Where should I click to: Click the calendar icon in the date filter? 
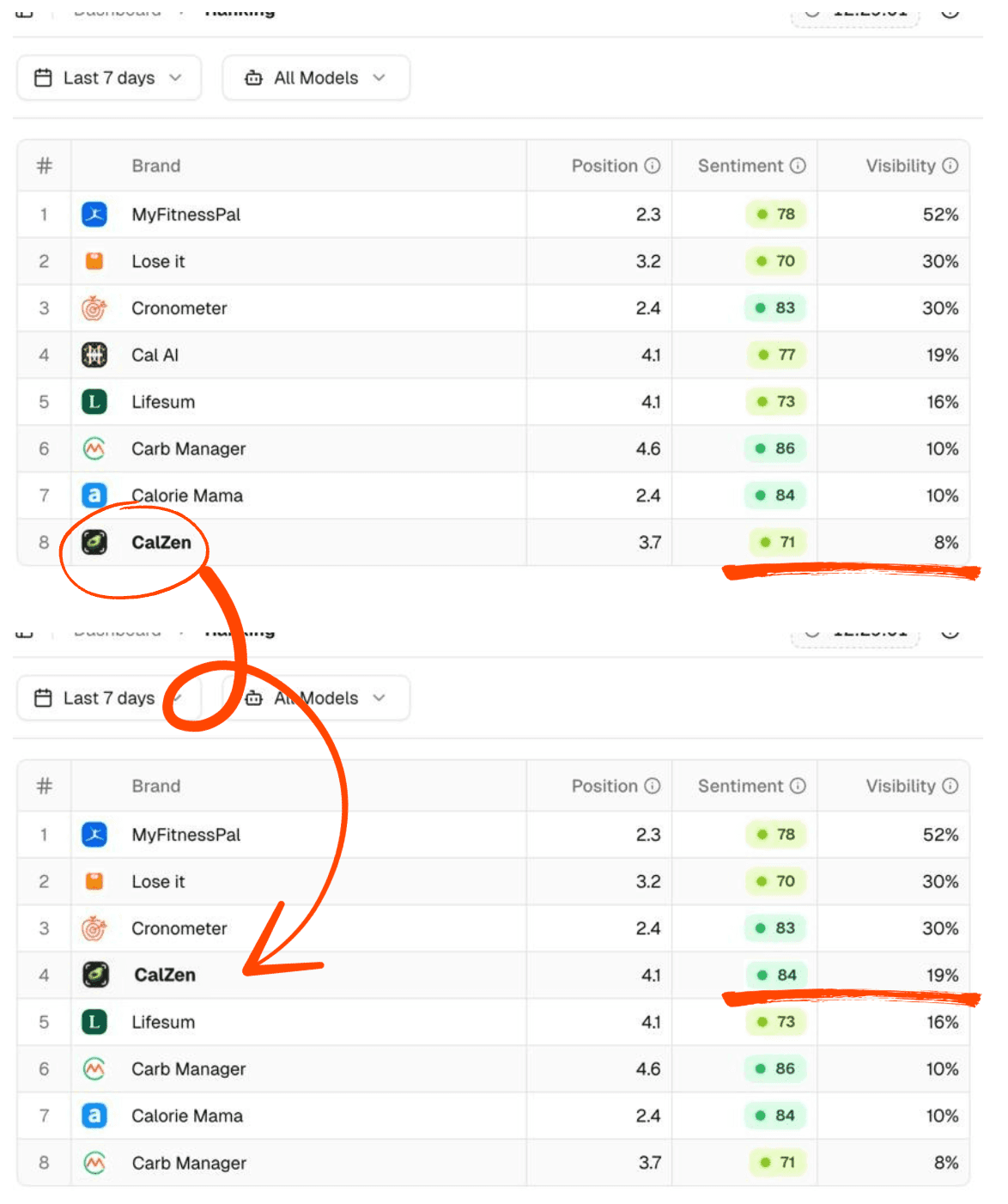coord(41,77)
